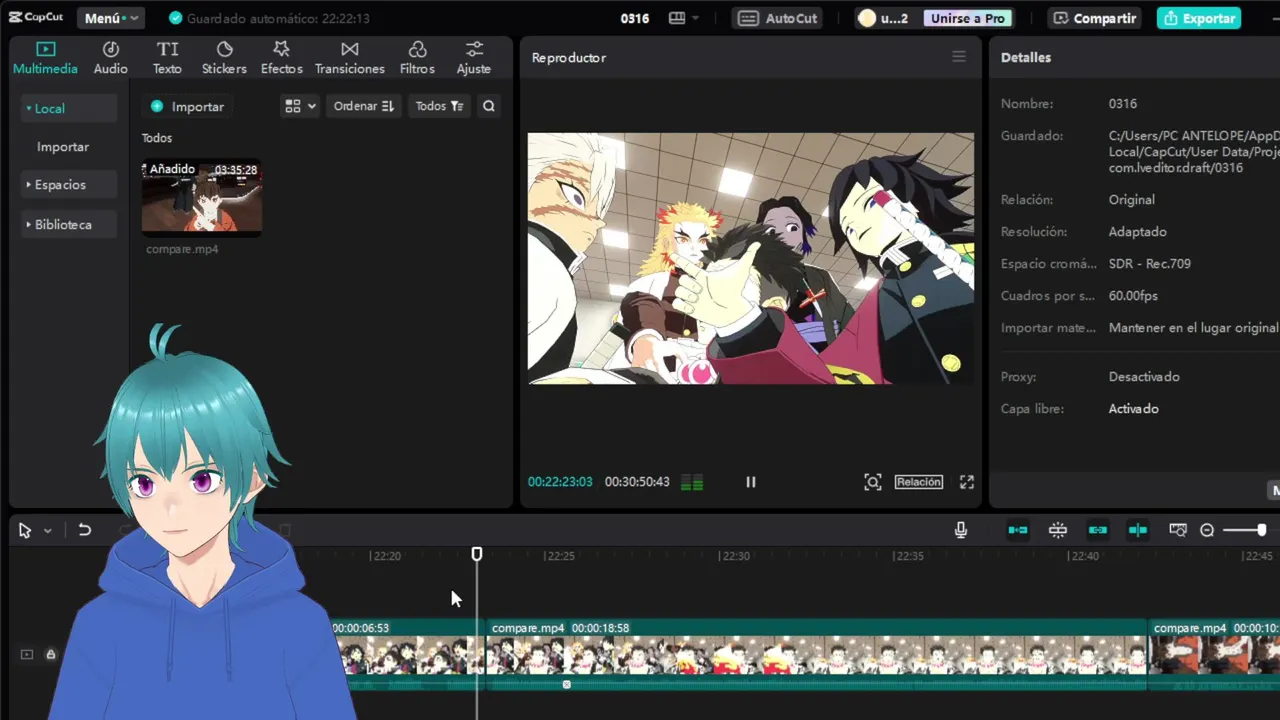Select the Stickers tab
The image size is (1280, 720).
click(224, 58)
